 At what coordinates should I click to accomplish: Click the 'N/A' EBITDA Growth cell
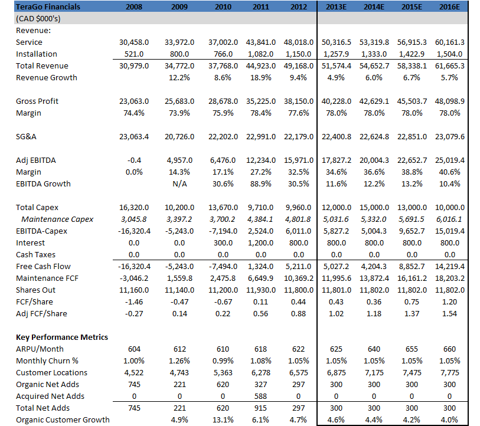click(179, 184)
